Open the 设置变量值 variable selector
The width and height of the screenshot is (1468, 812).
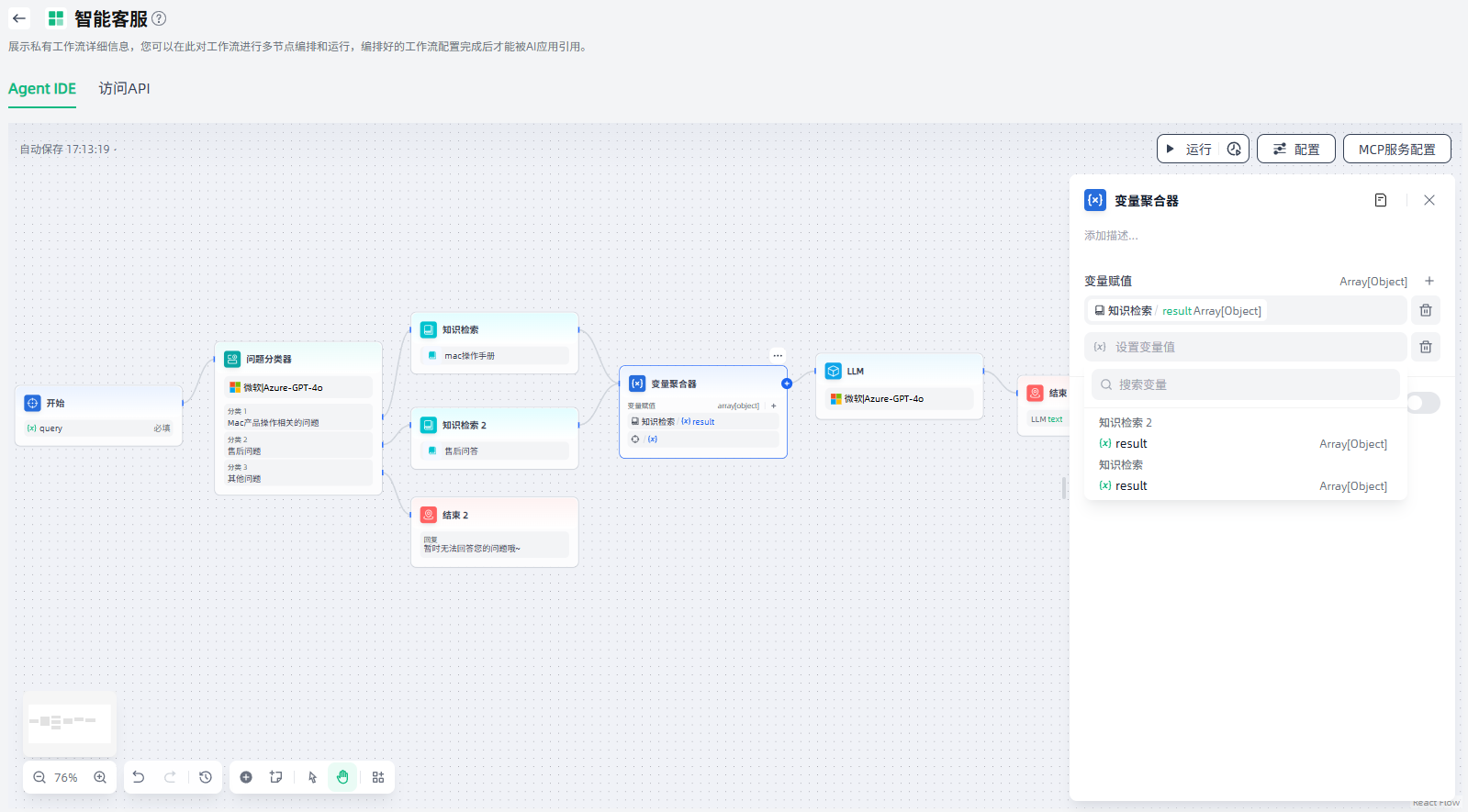click(1244, 347)
